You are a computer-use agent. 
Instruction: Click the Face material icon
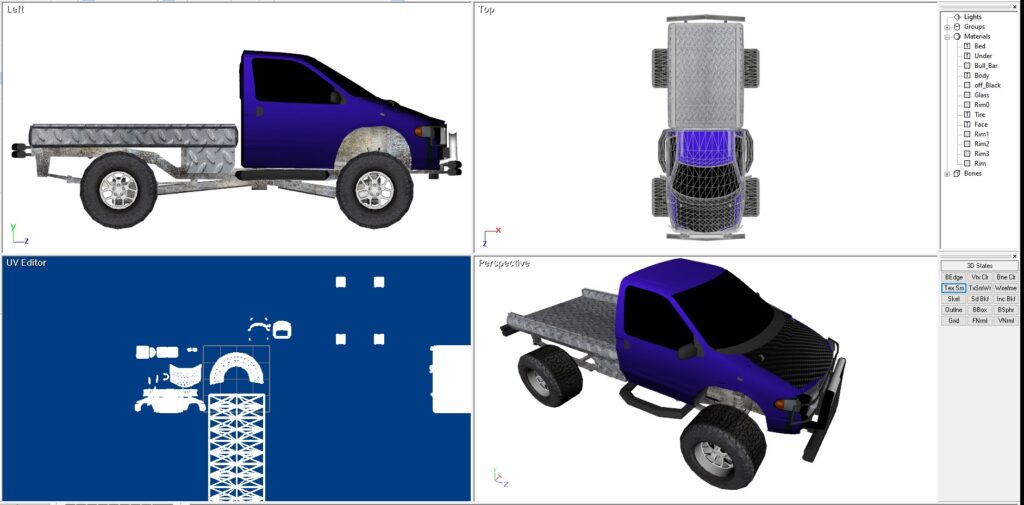click(967, 125)
